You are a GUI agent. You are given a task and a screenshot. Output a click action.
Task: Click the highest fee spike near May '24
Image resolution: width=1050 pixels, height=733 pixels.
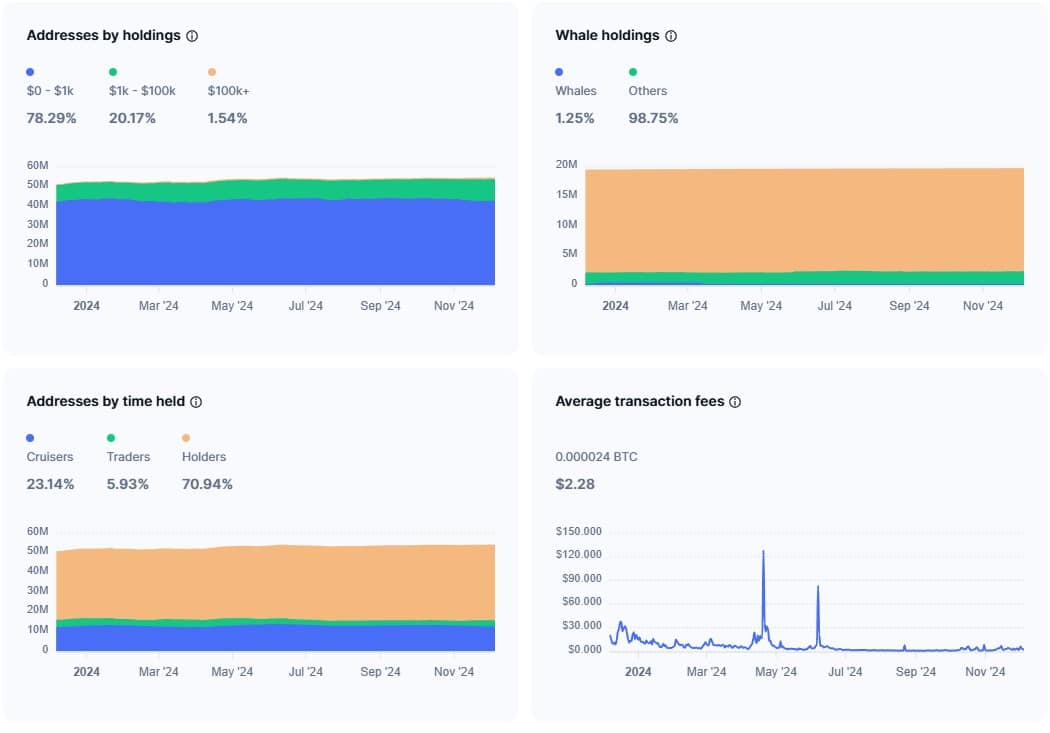pos(763,552)
